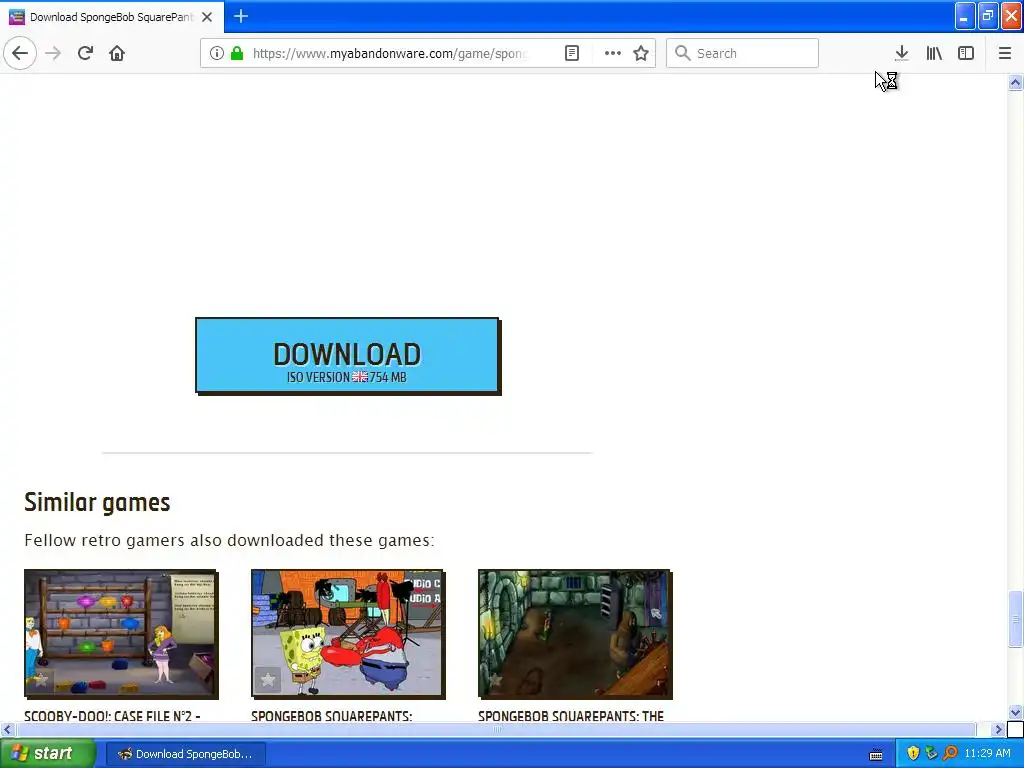Bookmark this page with the star

point(641,53)
